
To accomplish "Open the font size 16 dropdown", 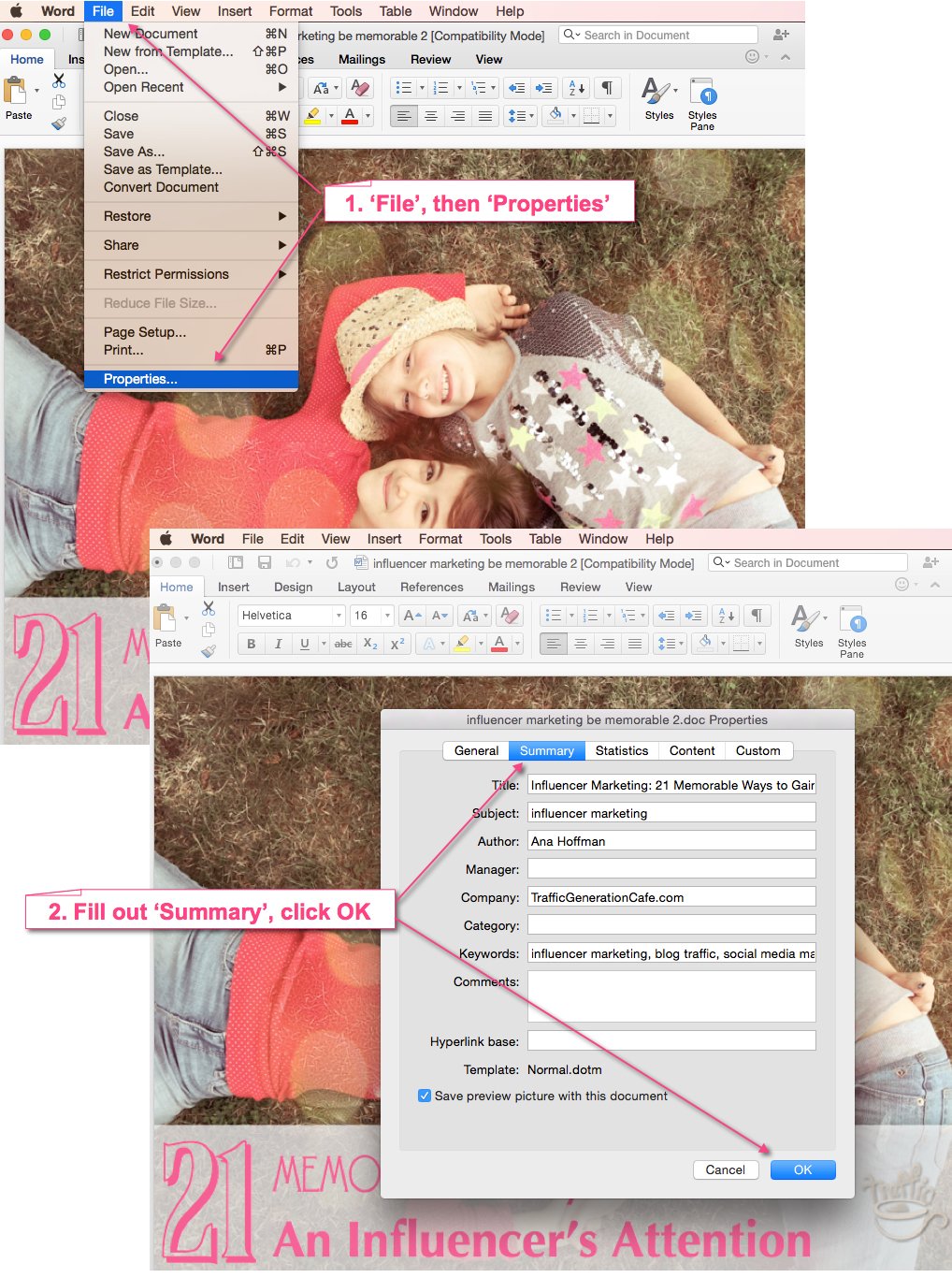I will click(385, 615).
